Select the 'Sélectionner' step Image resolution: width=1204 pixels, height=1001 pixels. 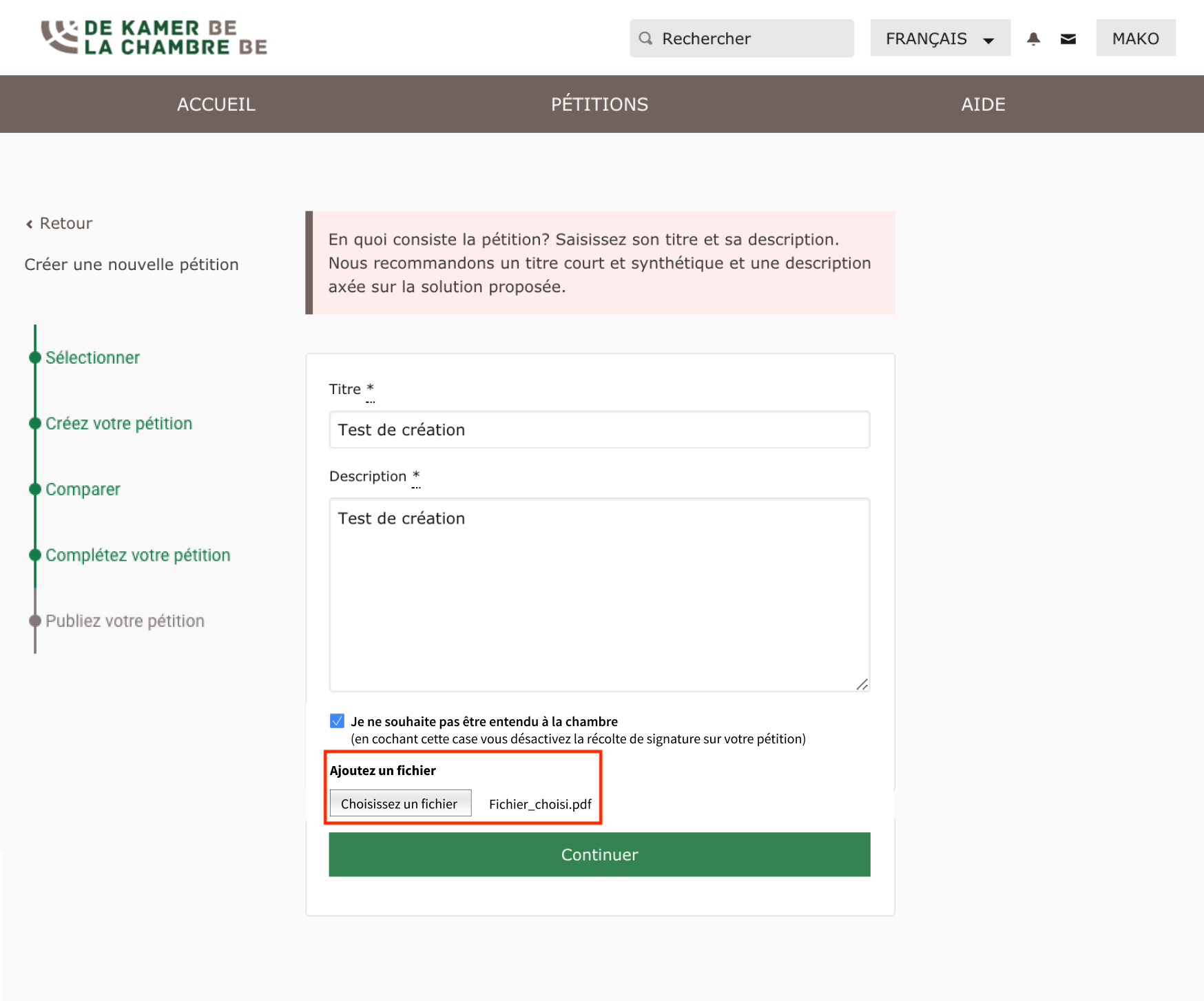click(92, 357)
